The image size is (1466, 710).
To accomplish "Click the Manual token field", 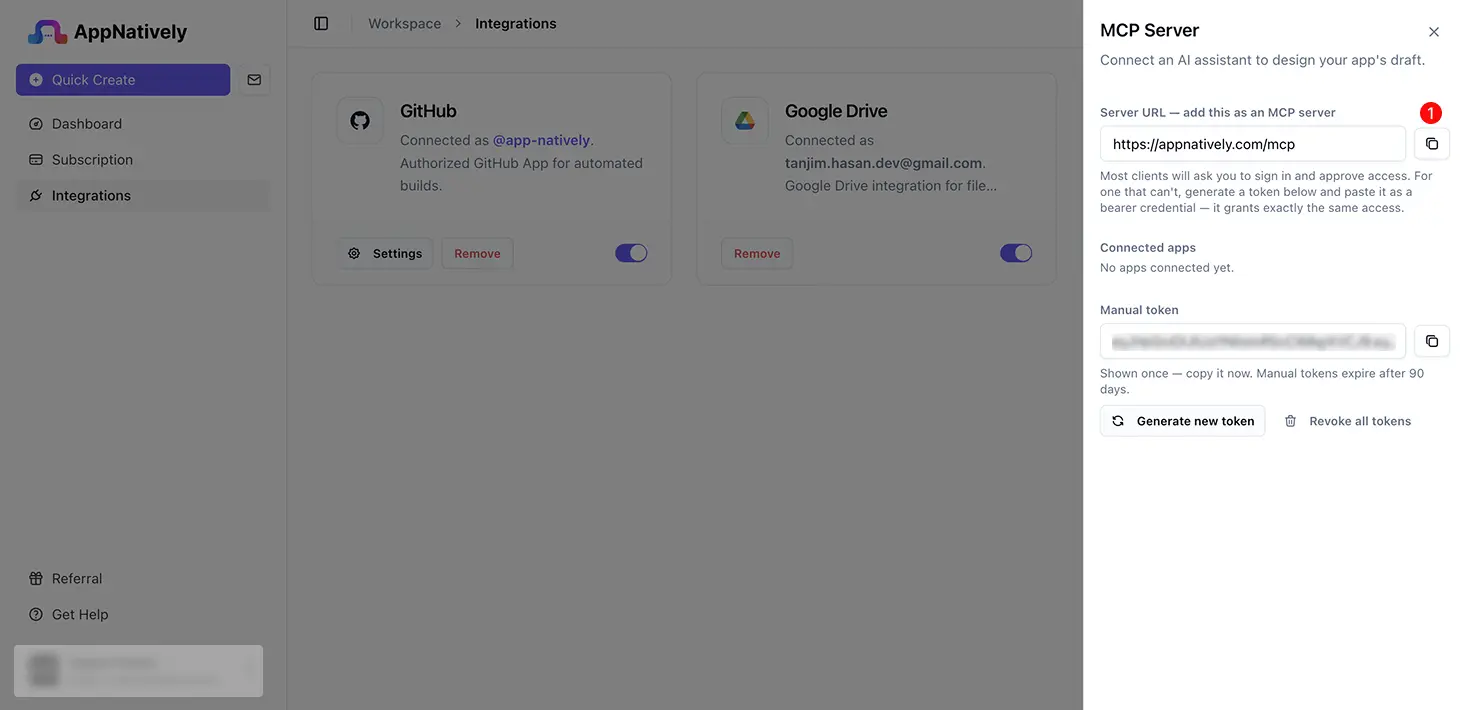I will click(x=1253, y=341).
